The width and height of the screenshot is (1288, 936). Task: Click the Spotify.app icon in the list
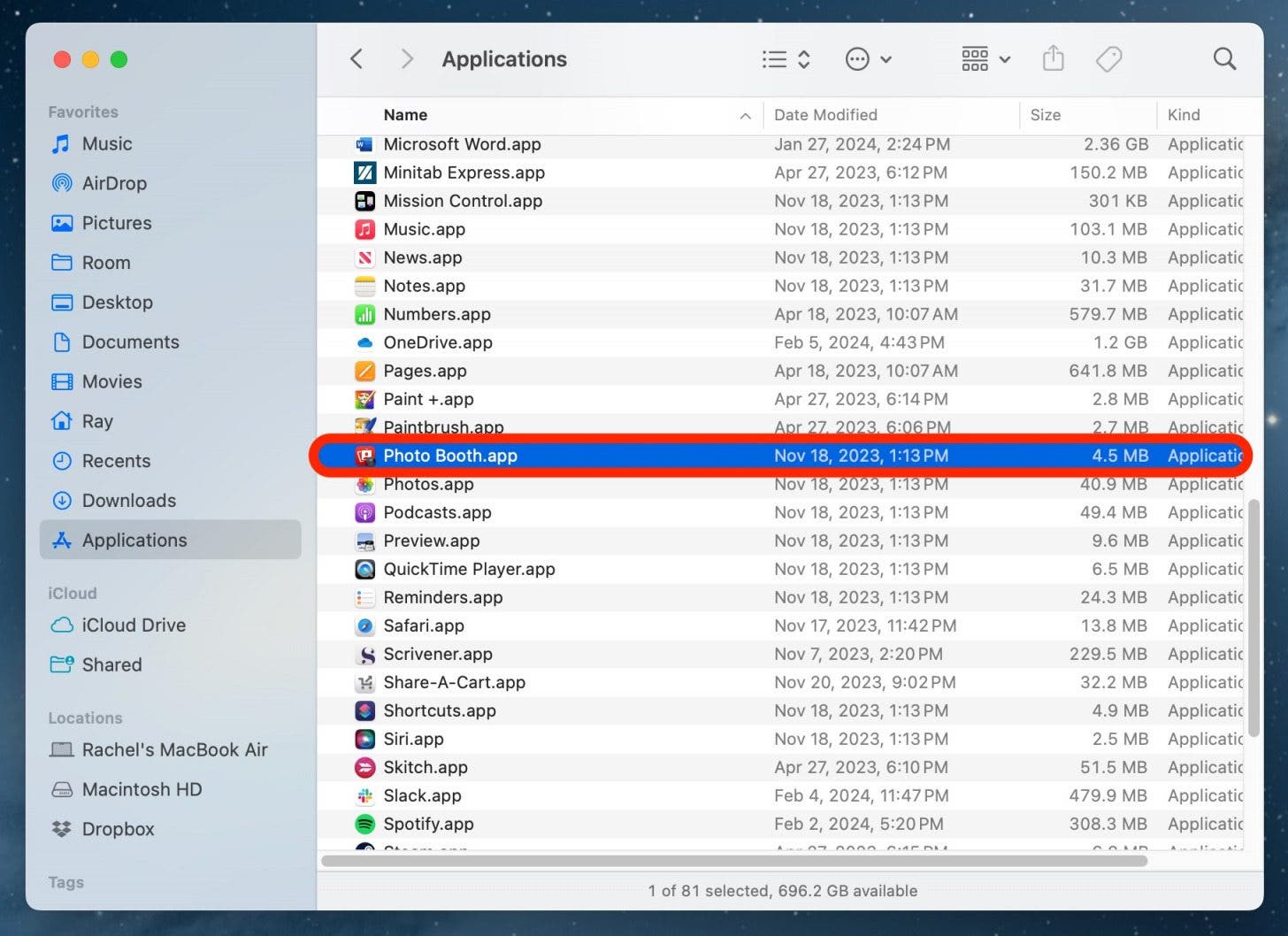point(364,824)
